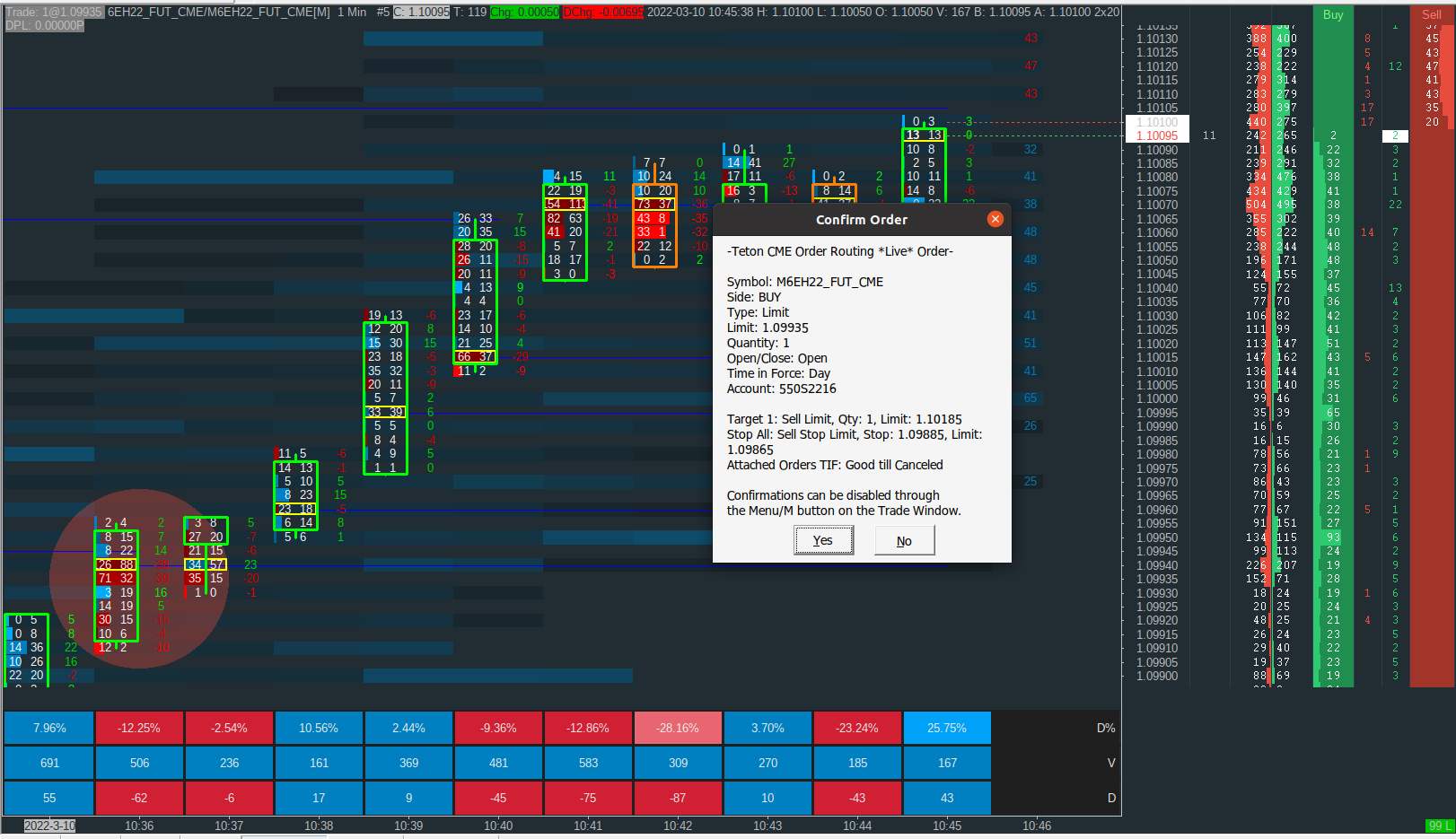Click the 506 volume cell
Viewport: 1456px width, 839px height.
pos(139,763)
